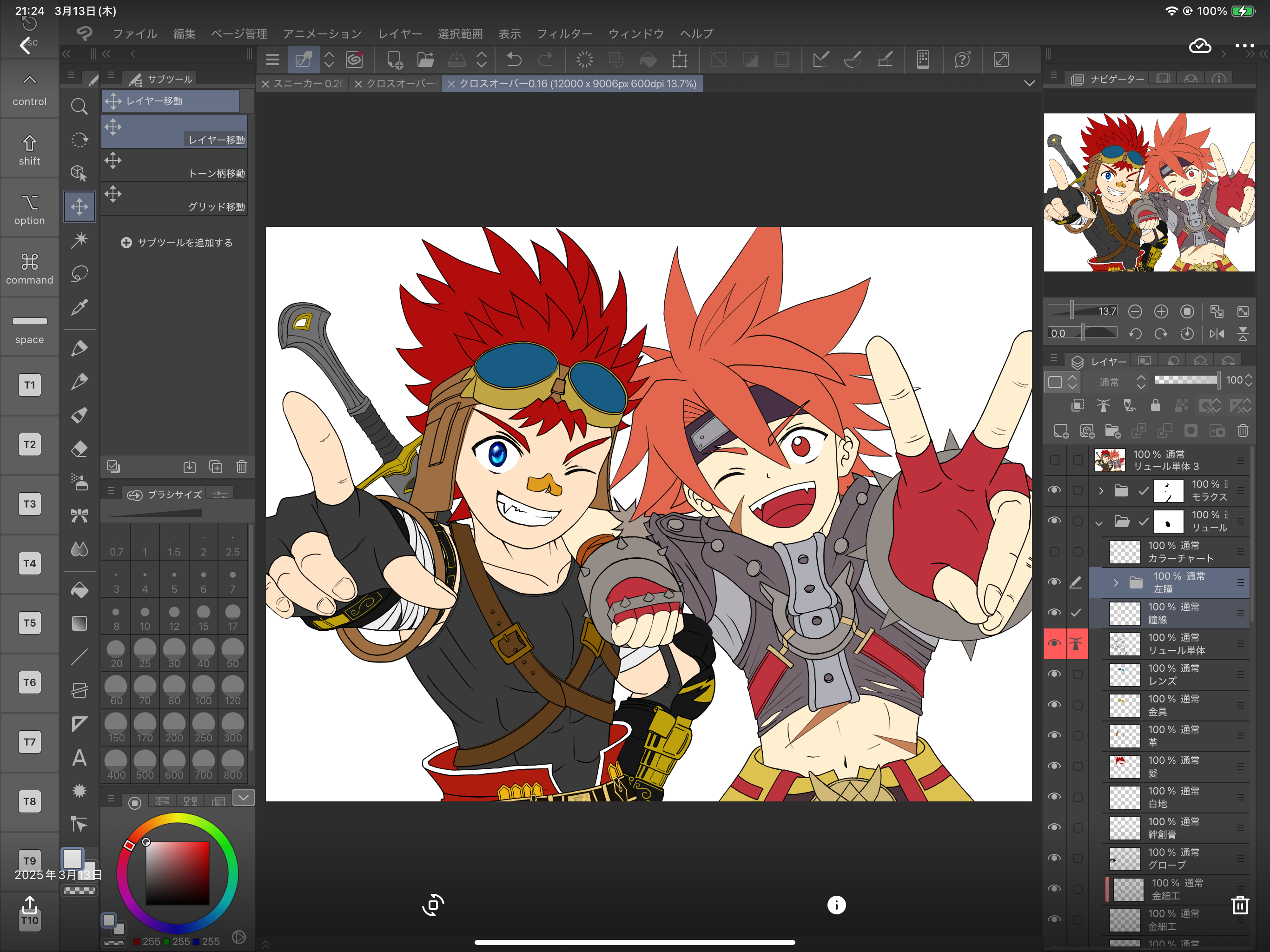Expand the 左瞳 folder
Image resolution: width=1270 pixels, height=952 pixels.
pyautogui.click(x=1116, y=583)
